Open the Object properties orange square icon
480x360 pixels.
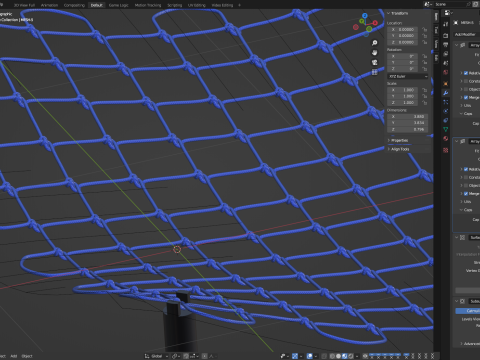click(446, 84)
